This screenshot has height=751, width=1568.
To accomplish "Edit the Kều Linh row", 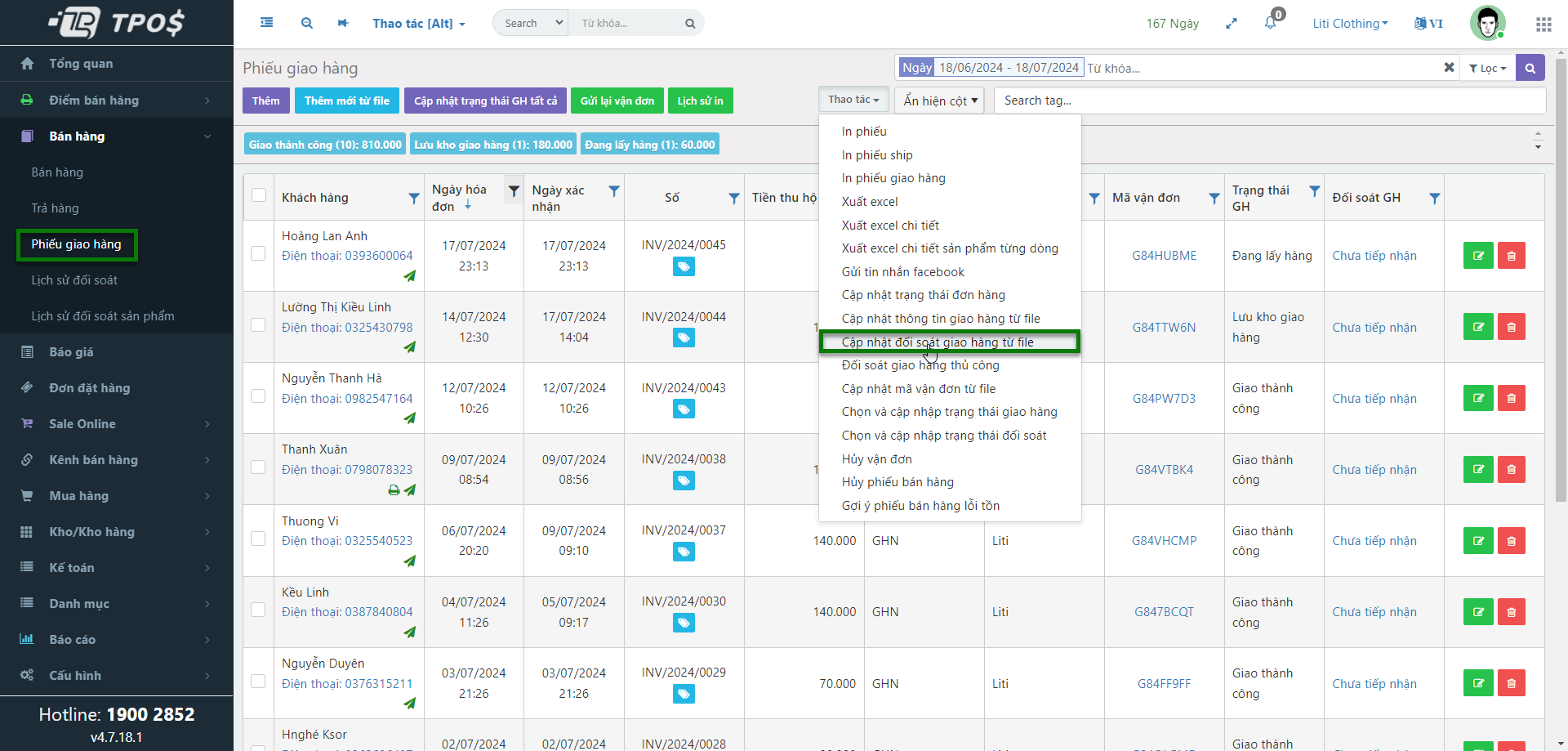I will point(1478,611).
